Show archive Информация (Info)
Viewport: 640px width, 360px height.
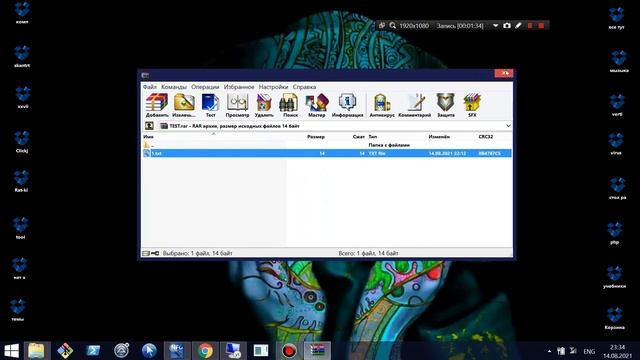(x=347, y=105)
